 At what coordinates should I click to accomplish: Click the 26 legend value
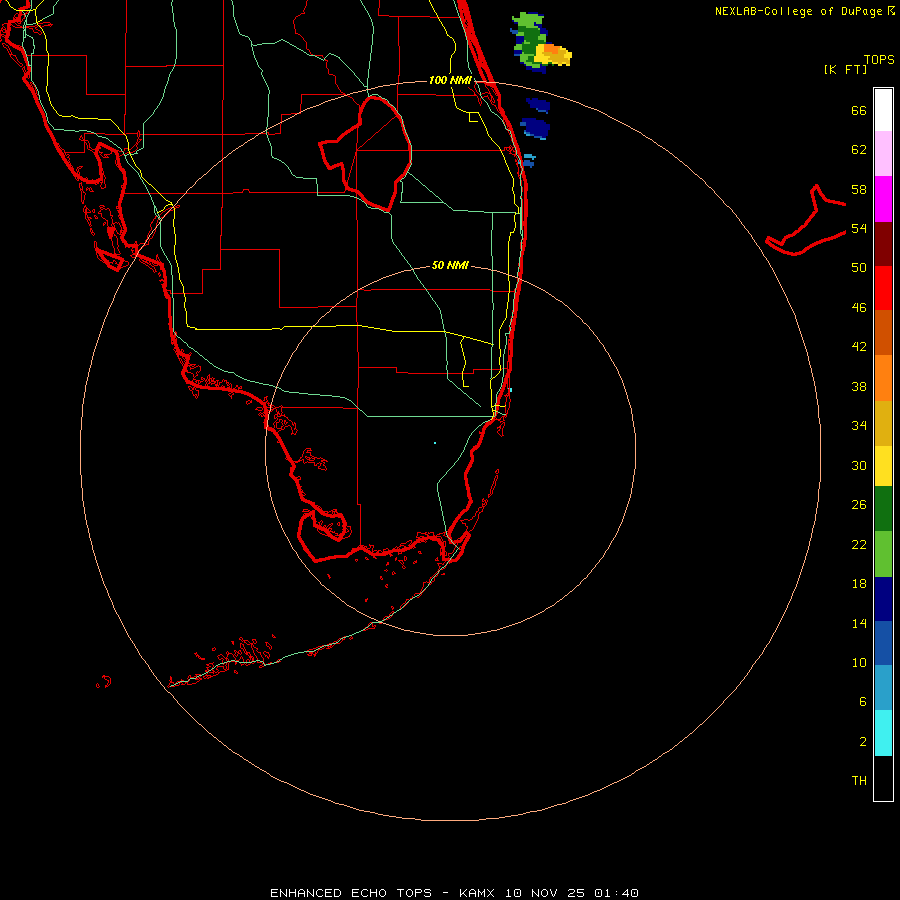(x=859, y=505)
